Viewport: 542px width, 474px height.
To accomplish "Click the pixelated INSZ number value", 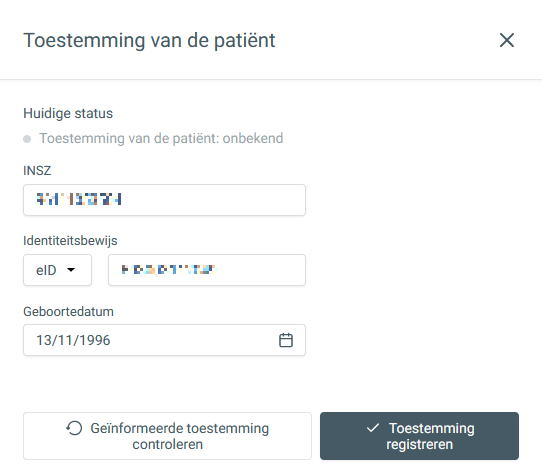I will click(79, 199).
